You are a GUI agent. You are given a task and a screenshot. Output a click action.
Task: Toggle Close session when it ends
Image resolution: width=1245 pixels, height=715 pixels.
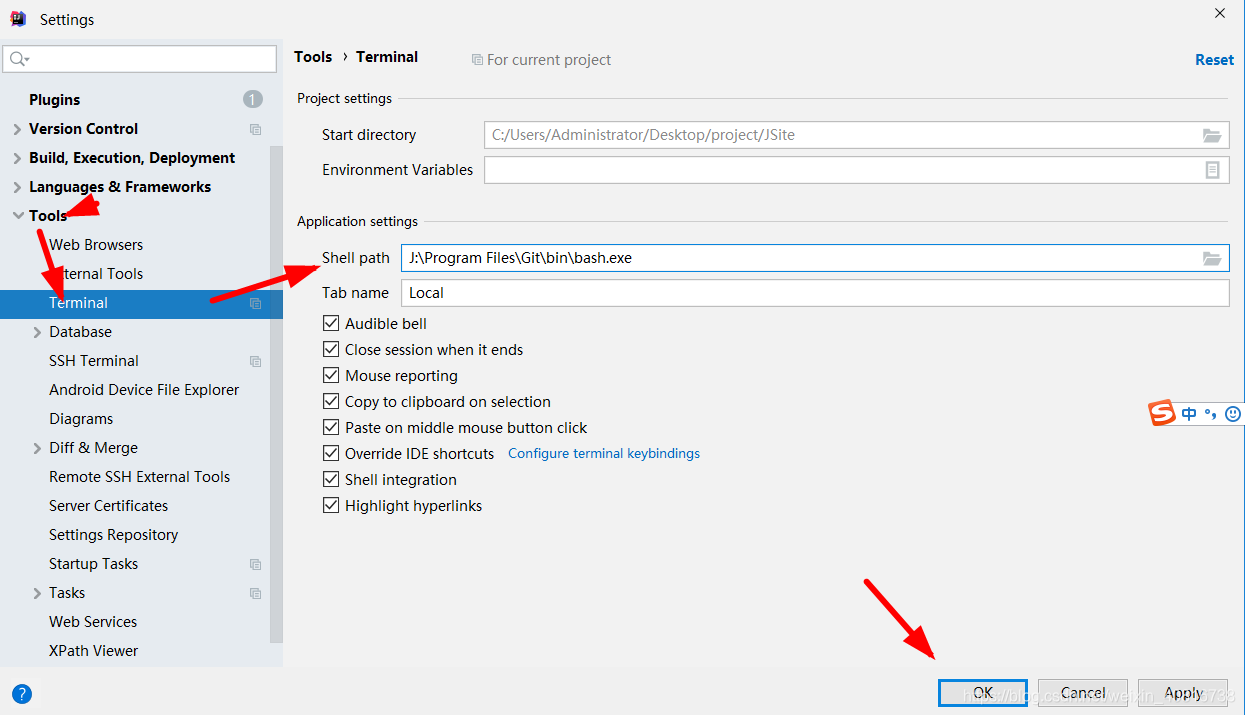point(331,350)
